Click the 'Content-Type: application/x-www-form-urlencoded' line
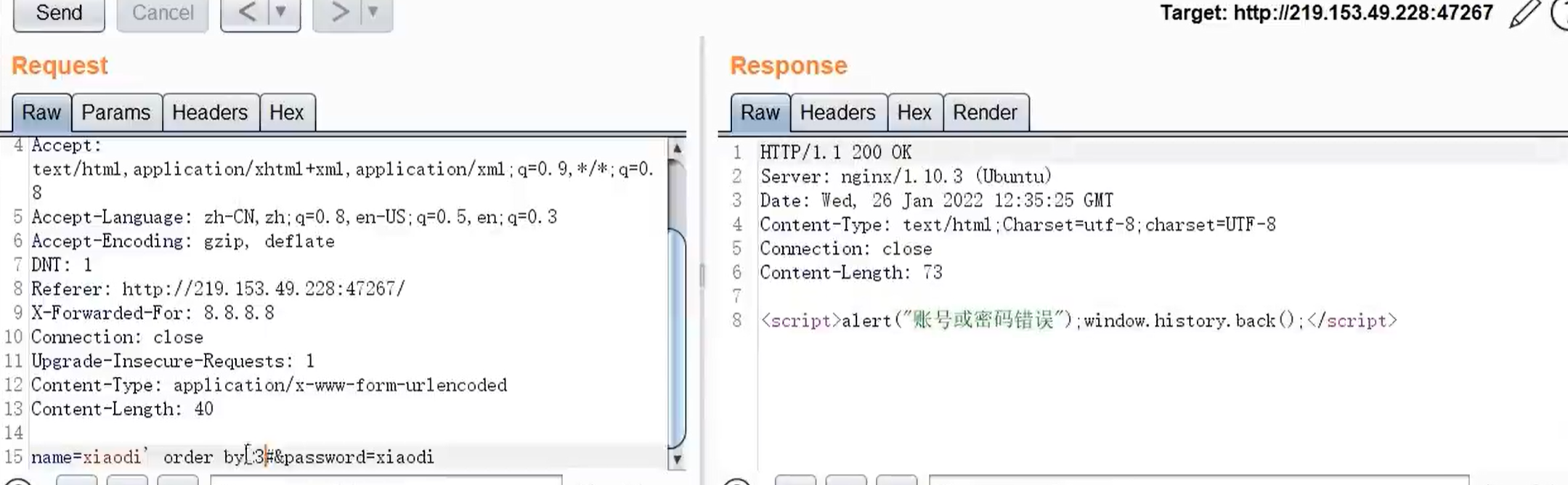This screenshot has width=1568, height=485. tap(269, 385)
